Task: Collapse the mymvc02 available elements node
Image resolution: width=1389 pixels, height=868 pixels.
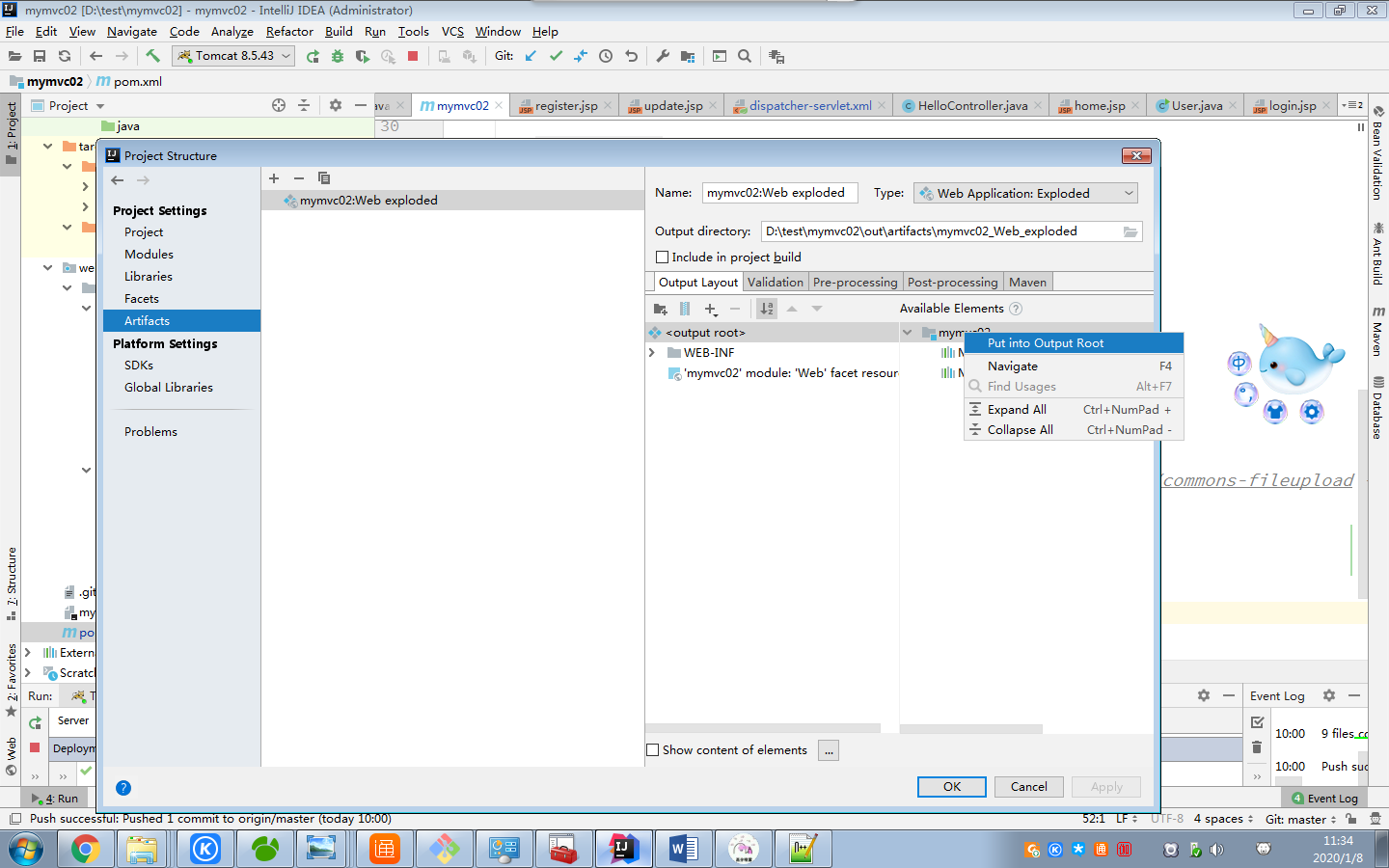Action: [907, 333]
